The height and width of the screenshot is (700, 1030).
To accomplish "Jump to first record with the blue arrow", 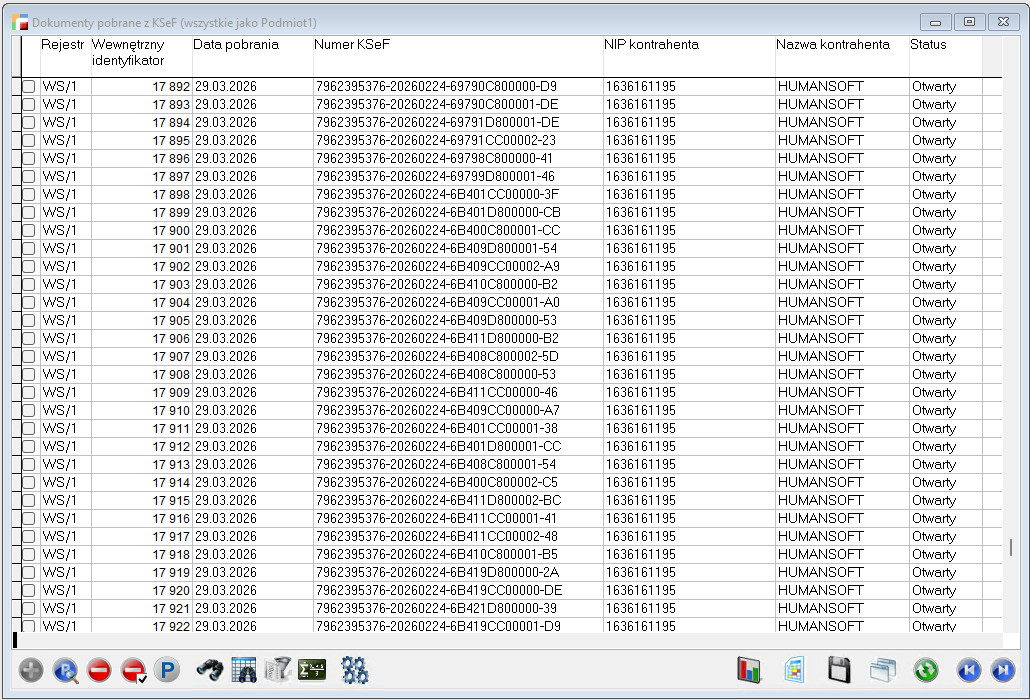I will click(x=968, y=670).
